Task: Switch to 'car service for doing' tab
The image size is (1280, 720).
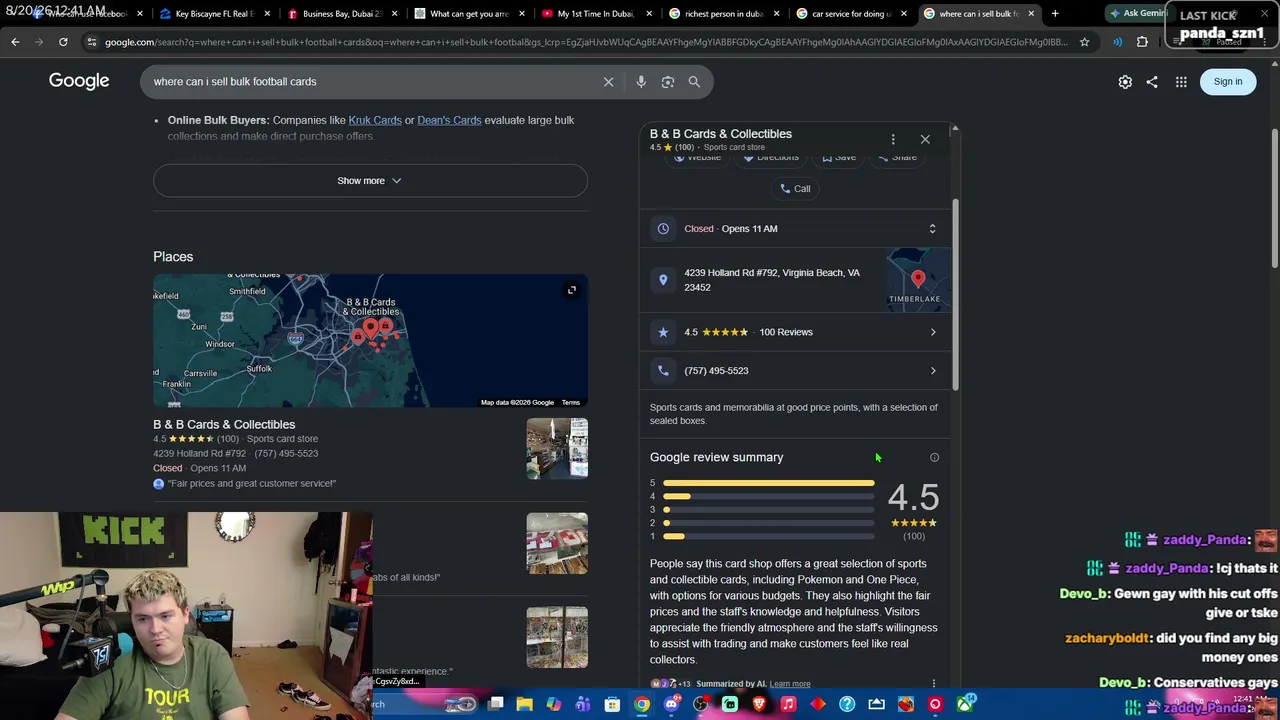Action: (851, 14)
